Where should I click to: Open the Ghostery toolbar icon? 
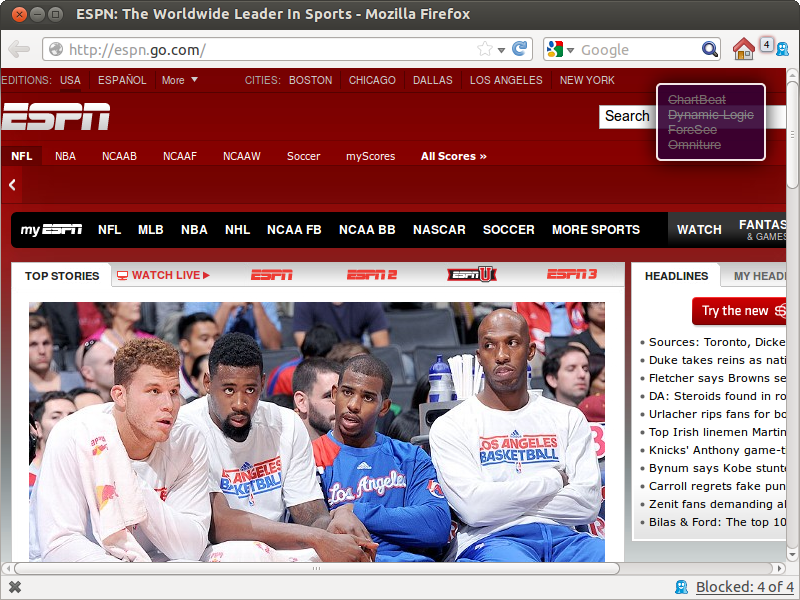coord(781,49)
